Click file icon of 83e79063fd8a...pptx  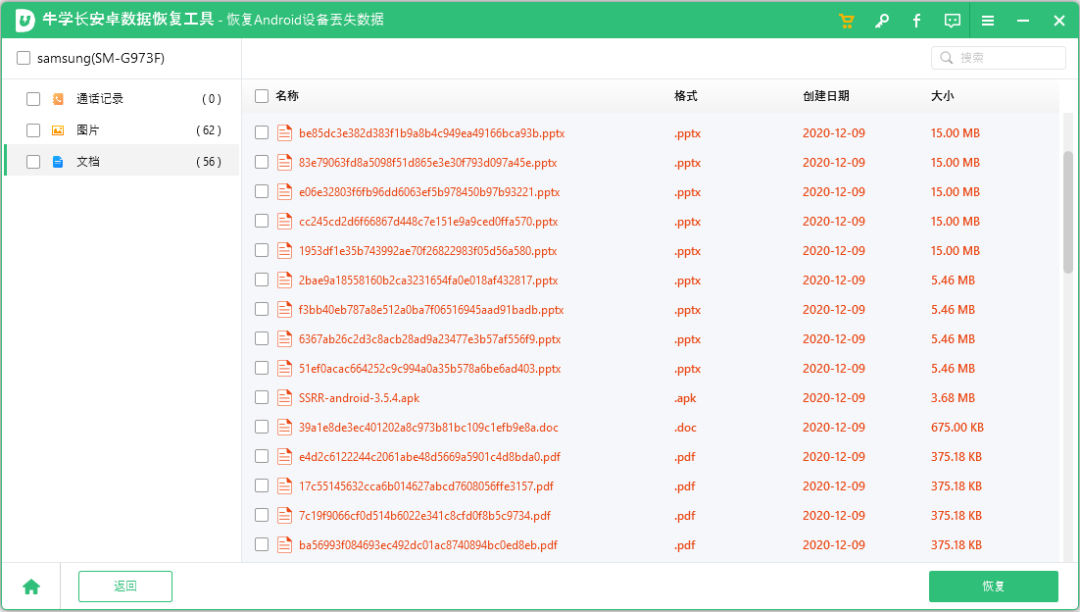click(x=284, y=162)
